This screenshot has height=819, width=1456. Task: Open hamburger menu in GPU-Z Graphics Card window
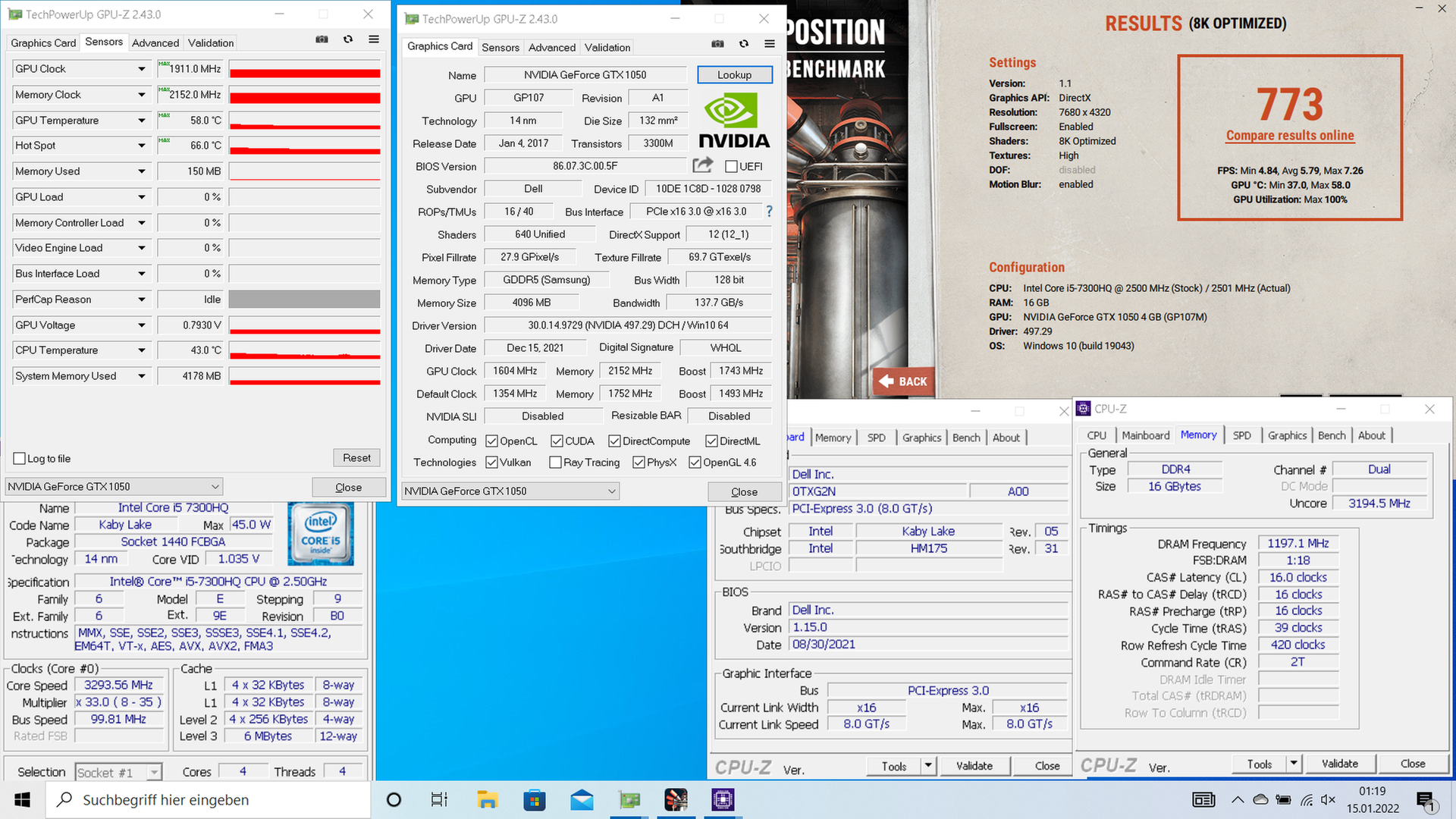[x=770, y=44]
